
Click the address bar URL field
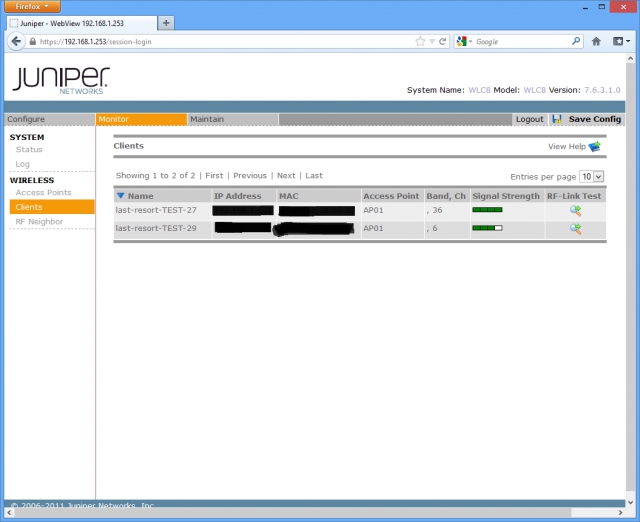point(224,42)
